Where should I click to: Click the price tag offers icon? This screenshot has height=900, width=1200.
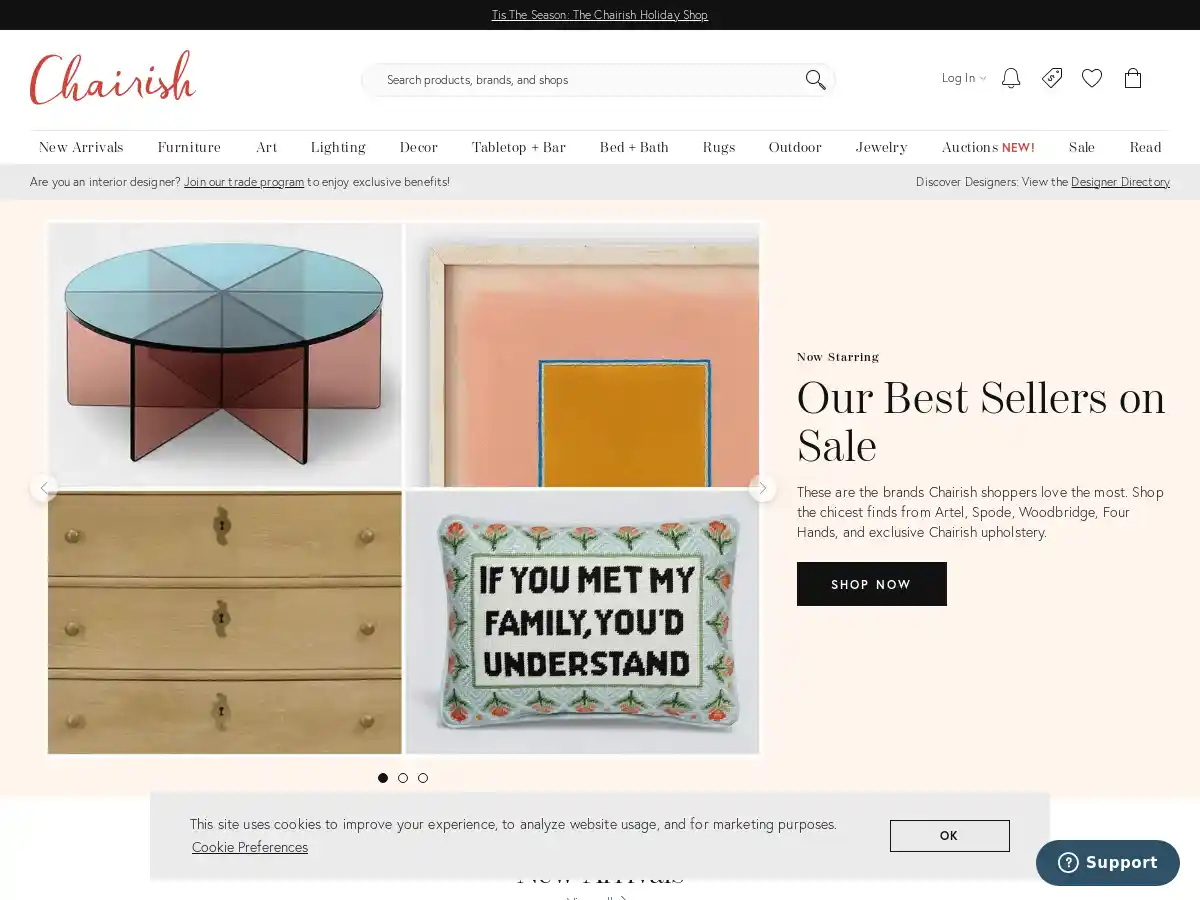pos(1052,78)
